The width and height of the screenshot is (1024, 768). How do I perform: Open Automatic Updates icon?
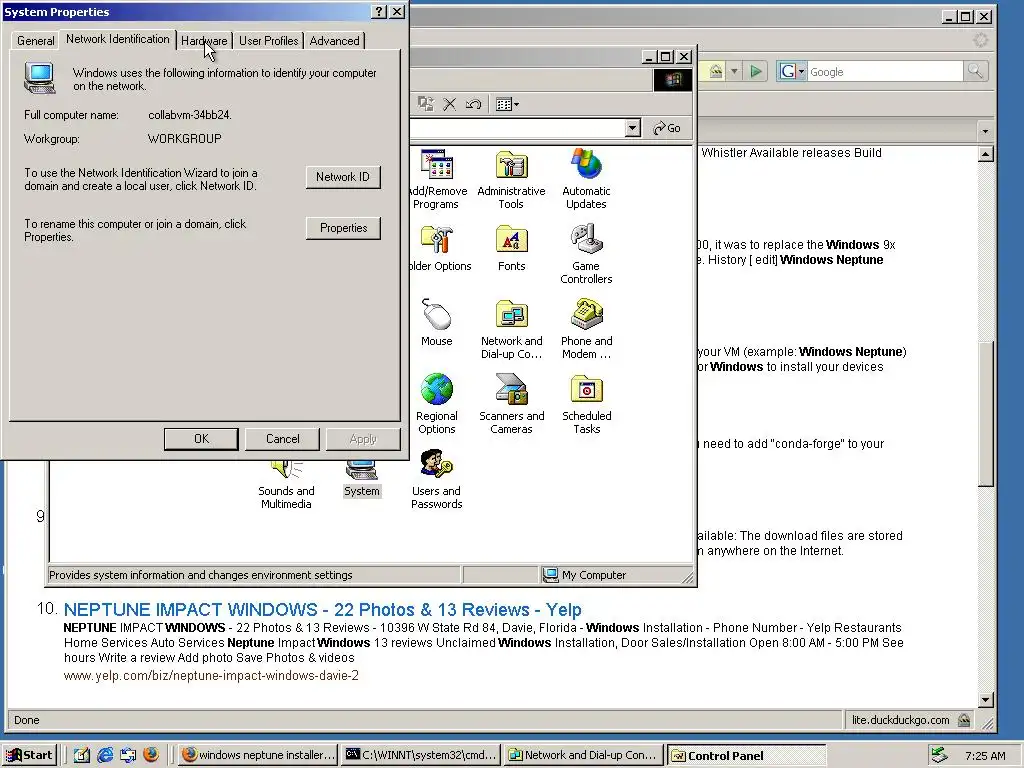pyautogui.click(x=586, y=178)
